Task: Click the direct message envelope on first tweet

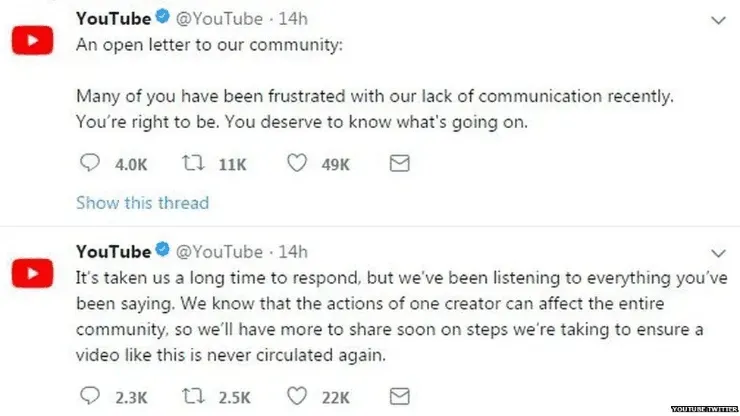Action: (399, 163)
